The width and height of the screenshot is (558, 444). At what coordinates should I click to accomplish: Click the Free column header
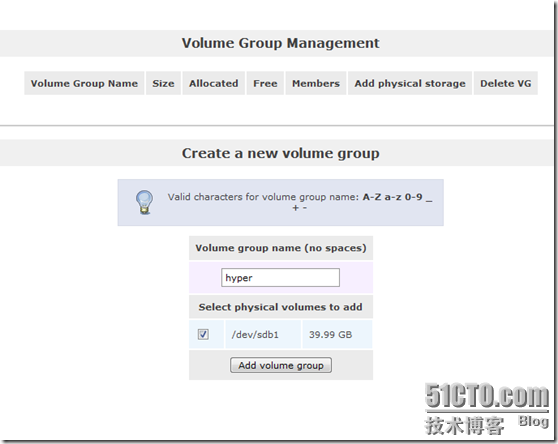[265, 83]
